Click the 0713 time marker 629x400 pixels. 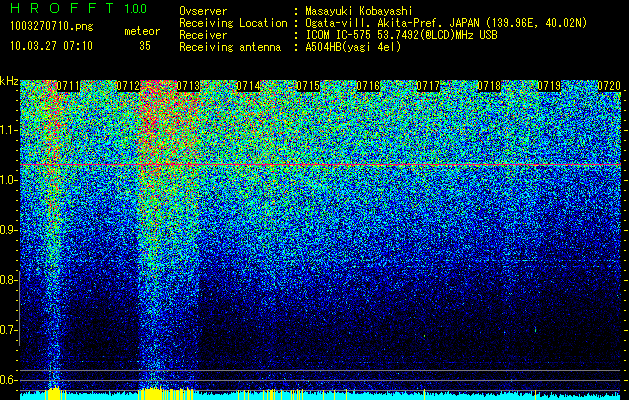pyautogui.click(x=189, y=86)
